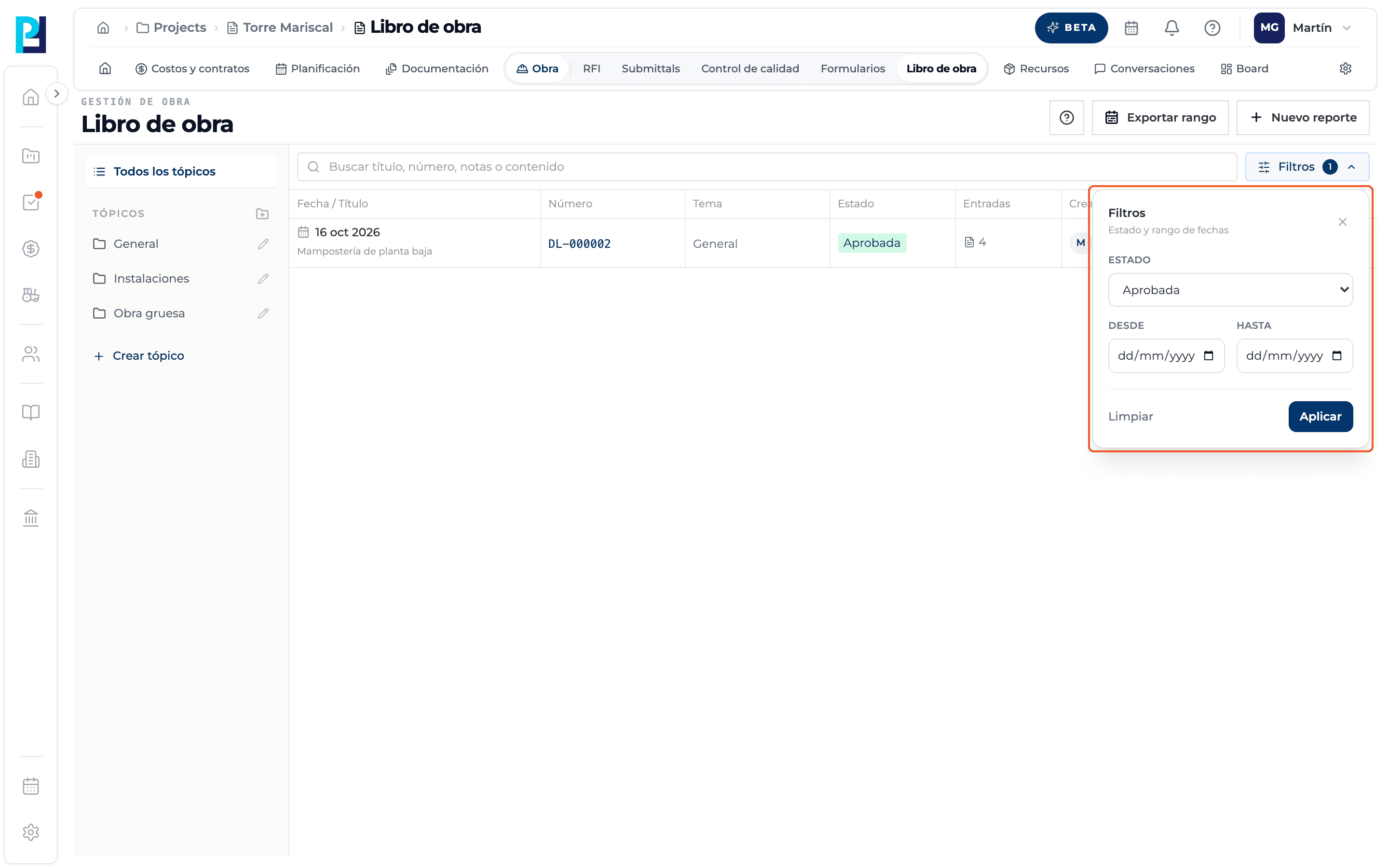Focus the search field Buscar título
The image size is (1389, 868).
pos(767,167)
